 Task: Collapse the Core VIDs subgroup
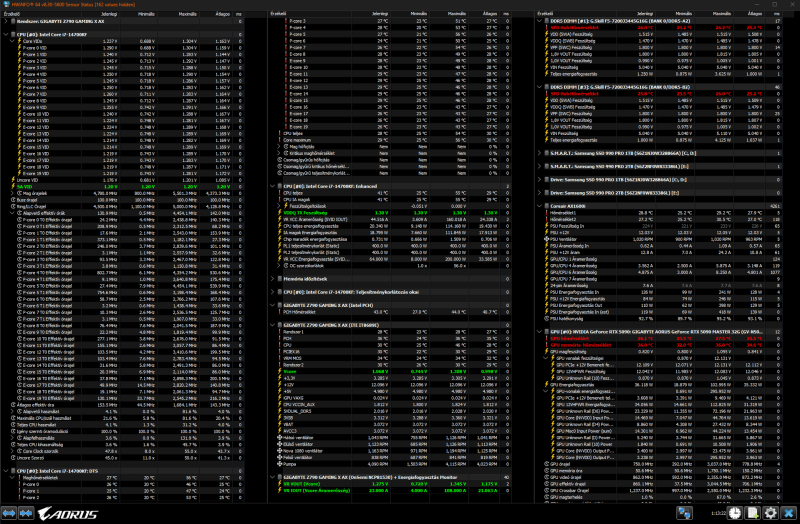coord(12,41)
